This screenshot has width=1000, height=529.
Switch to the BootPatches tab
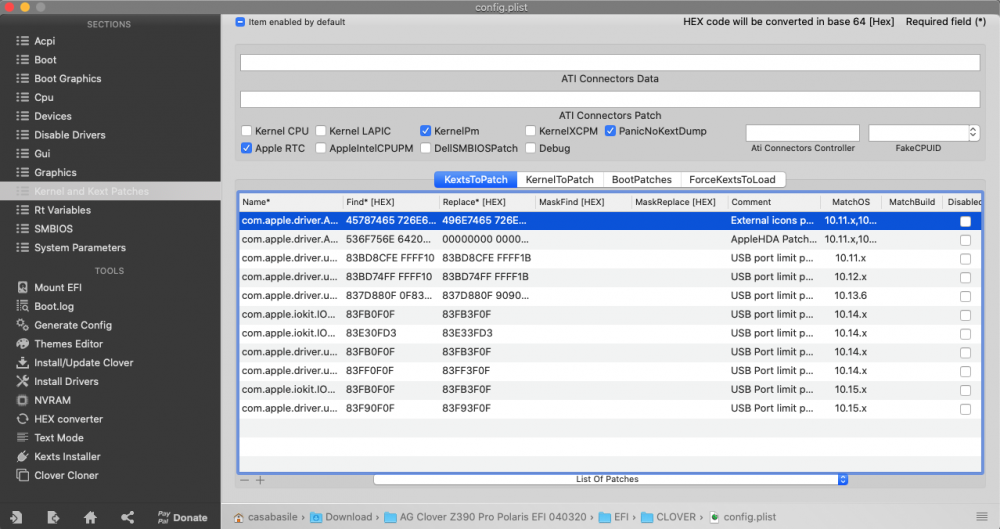[x=642, y=179]
